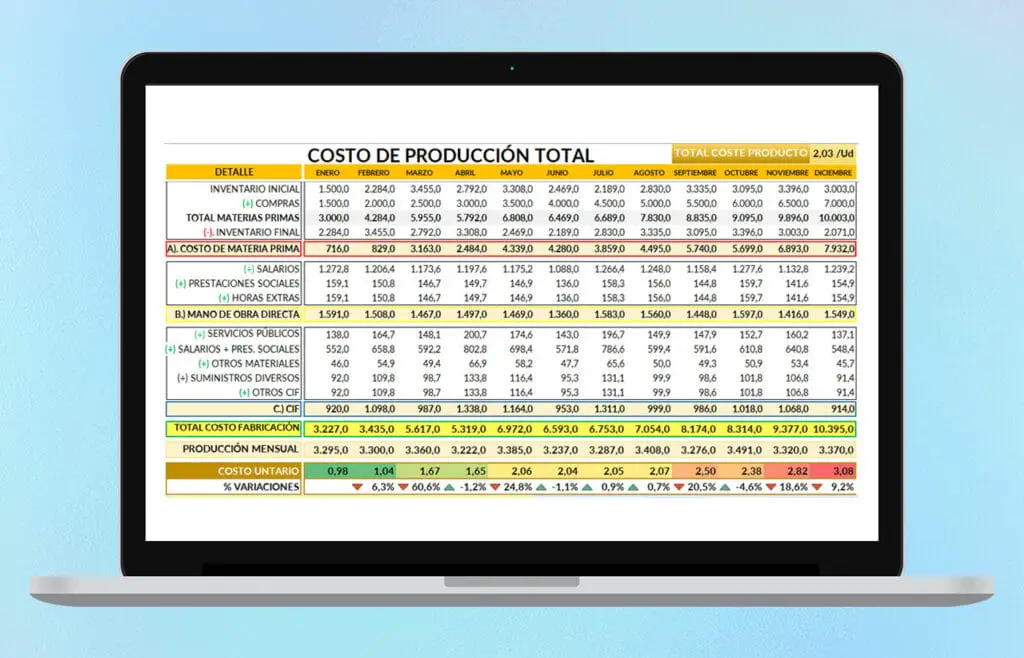This screenshot has height=658, width=1024.
Task: Select the red decrease triangle under MARZO
Action: coord(401,488)
